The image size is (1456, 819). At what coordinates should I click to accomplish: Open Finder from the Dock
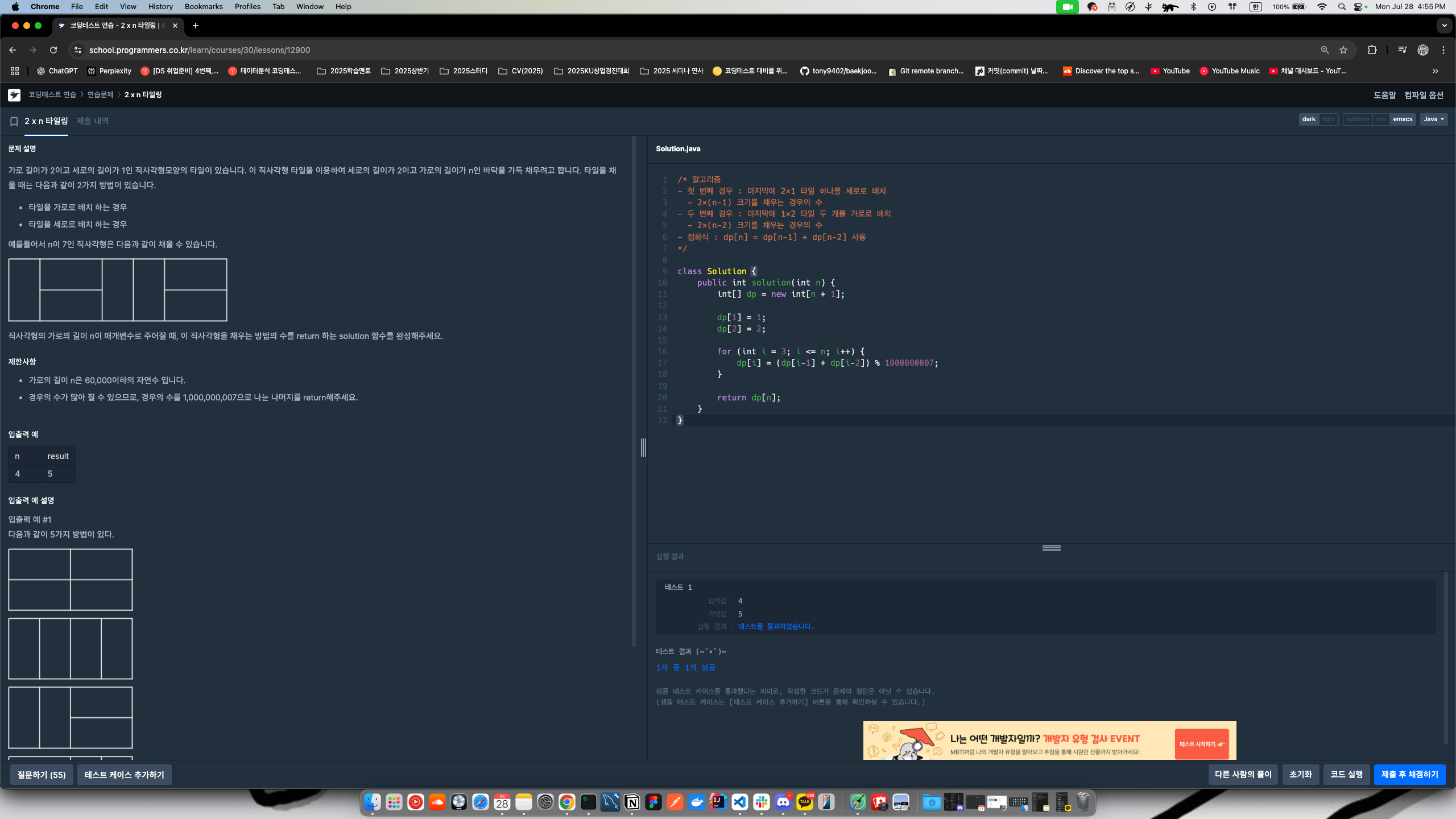point(373,803)
